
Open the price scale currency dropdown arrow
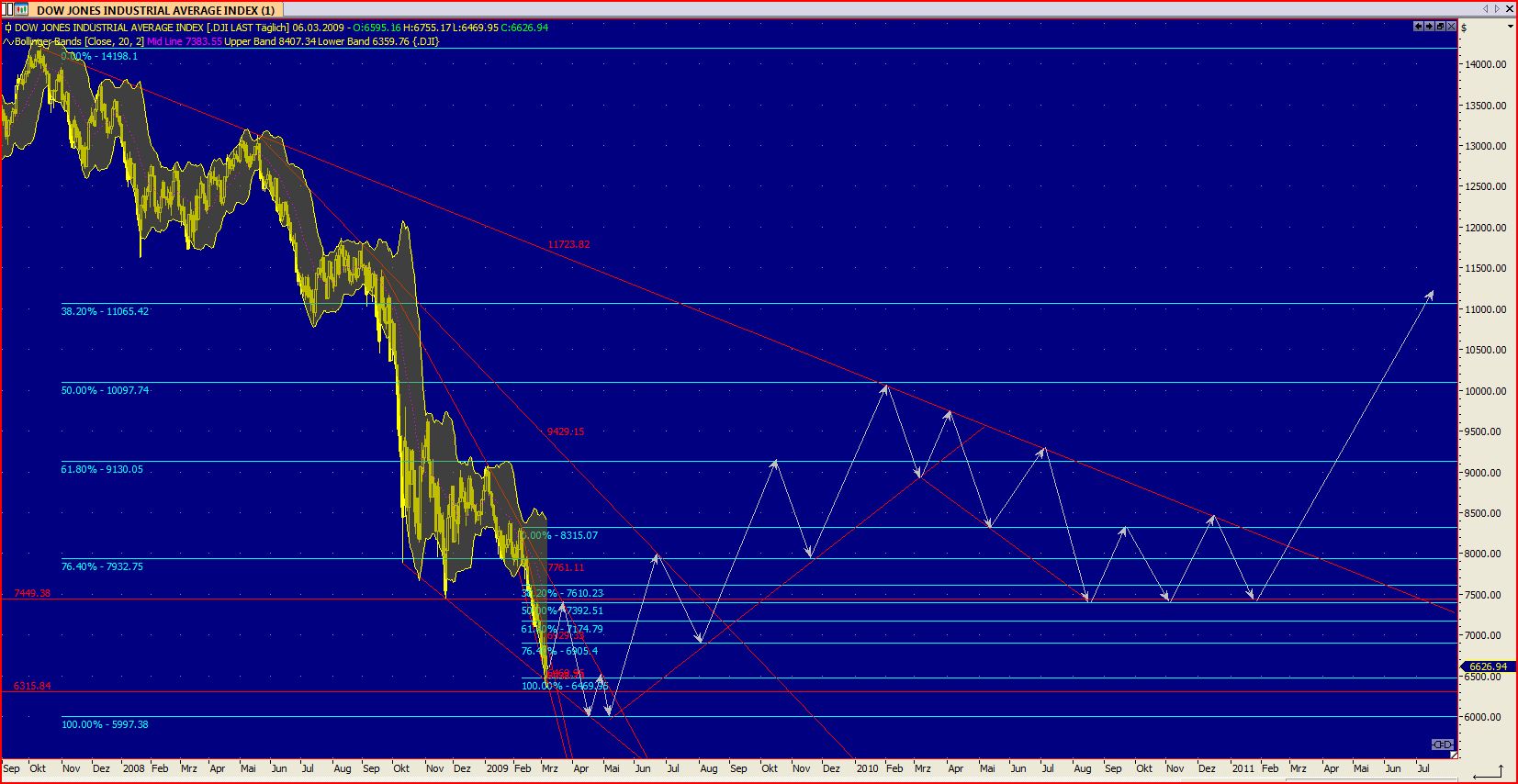pos(1511,27)
